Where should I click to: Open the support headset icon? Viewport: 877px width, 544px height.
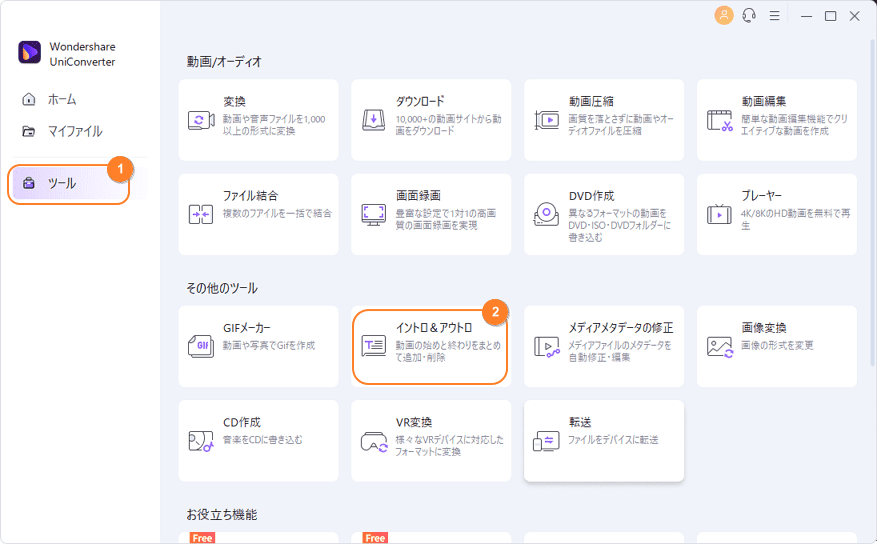(x=749, y=16)
